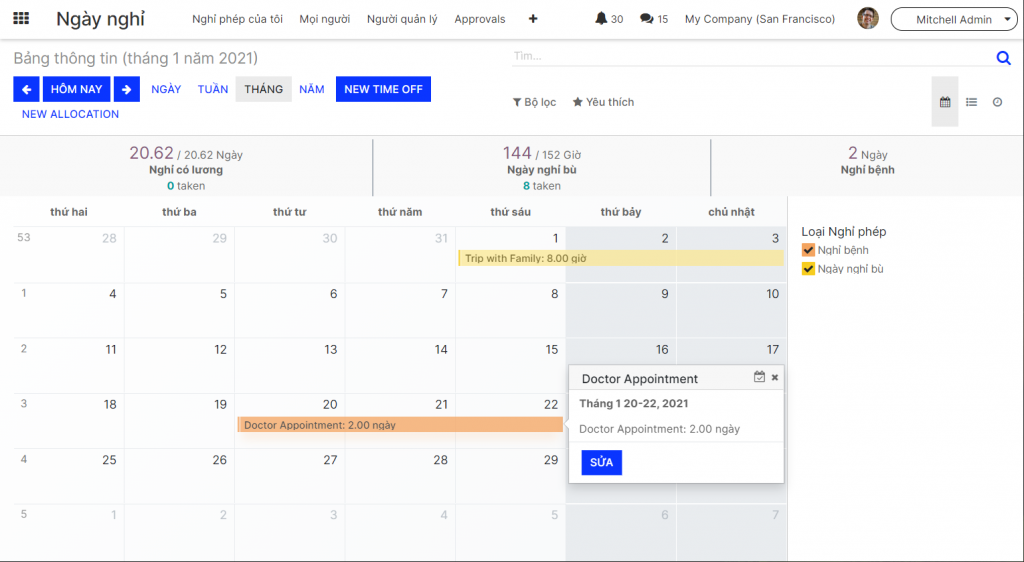Screen dimensions: 1024x562
Task: Go to previous month with left arrow
Action: pos(26,89)
